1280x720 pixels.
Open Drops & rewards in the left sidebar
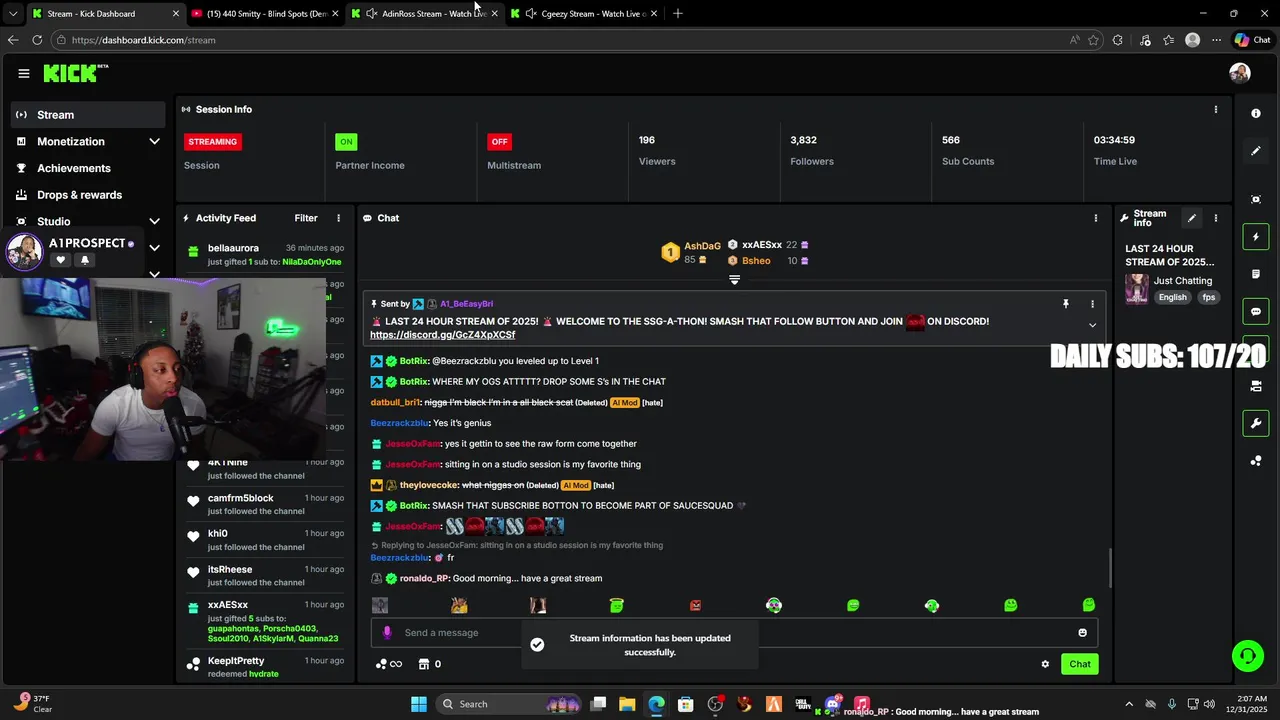pyautogui.click(x=88, y=195)
